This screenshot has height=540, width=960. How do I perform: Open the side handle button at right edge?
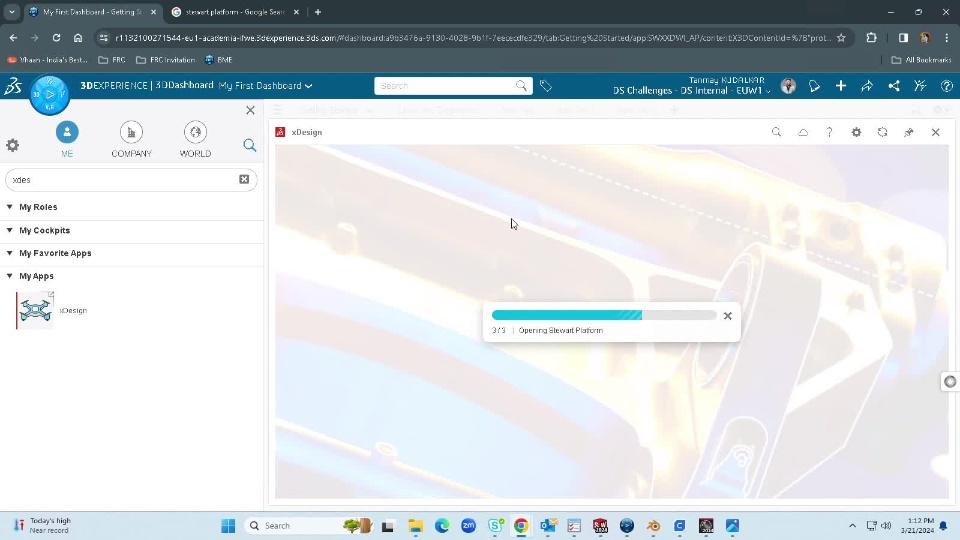point(950,381)
